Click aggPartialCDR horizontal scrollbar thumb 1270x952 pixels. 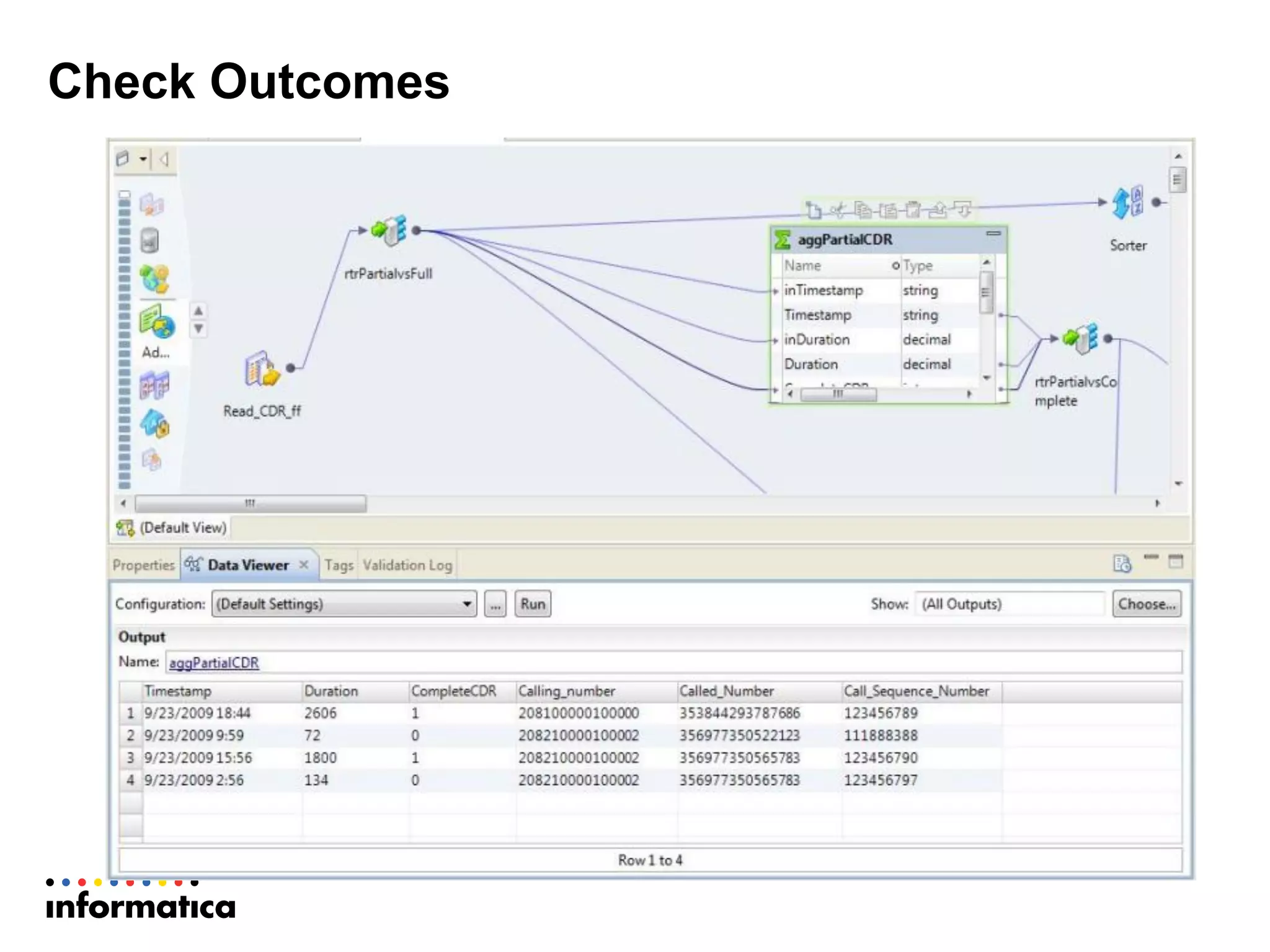tap(838, 394)
